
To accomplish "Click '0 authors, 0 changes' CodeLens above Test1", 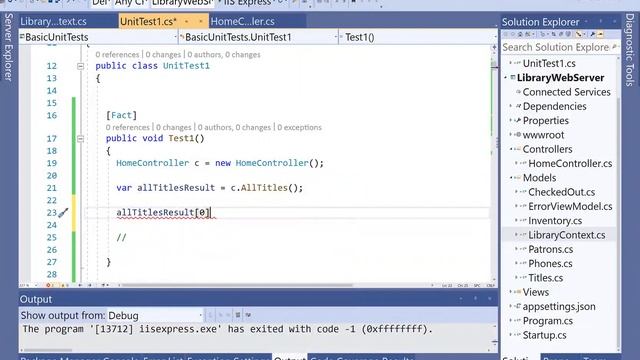I will (234, 127).
